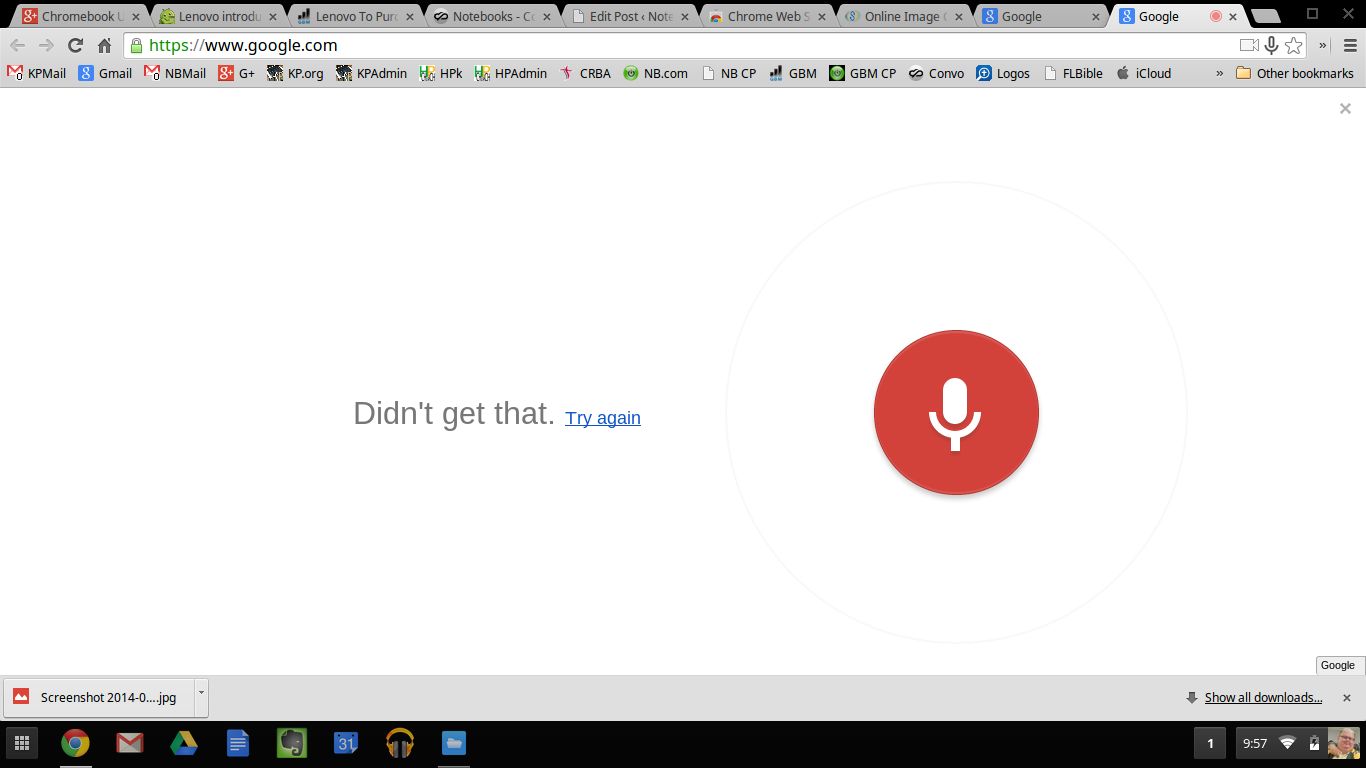Open the Chrome menu
Screen dimensions: 1366x768
pyautogui.click(x=1350, y=45)
